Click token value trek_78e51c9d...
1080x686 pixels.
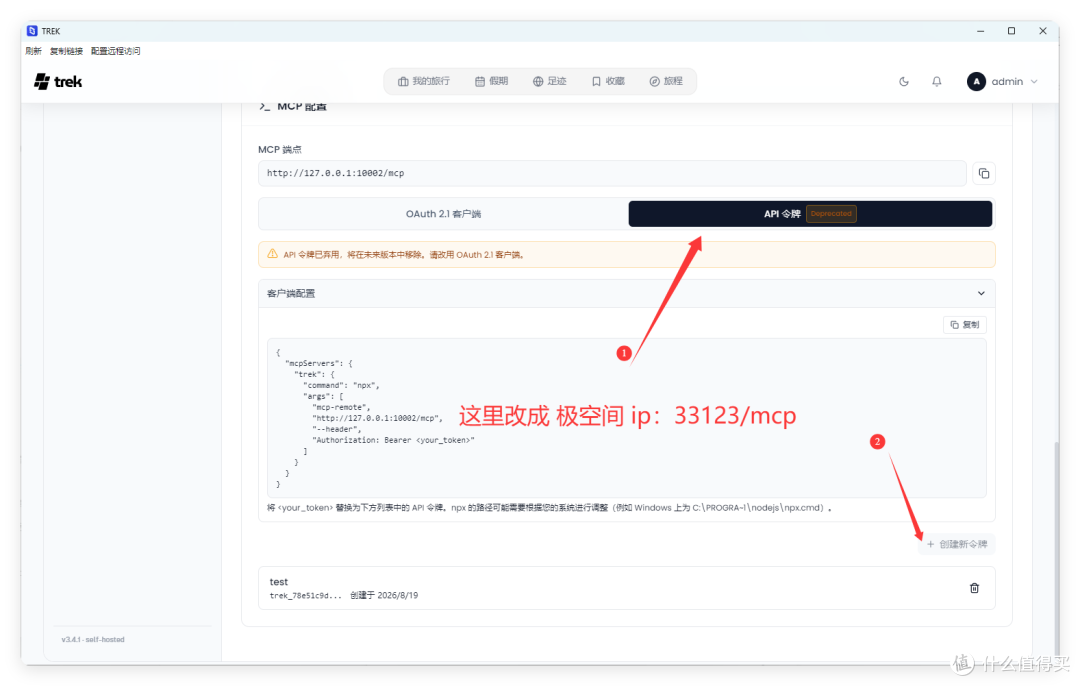305,596
